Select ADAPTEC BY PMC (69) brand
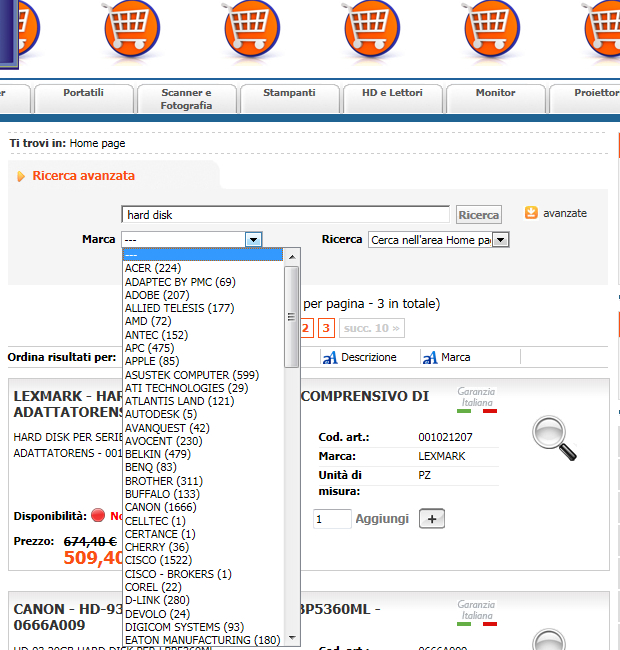This screenshot has width=620, height=650. (203, 282)
